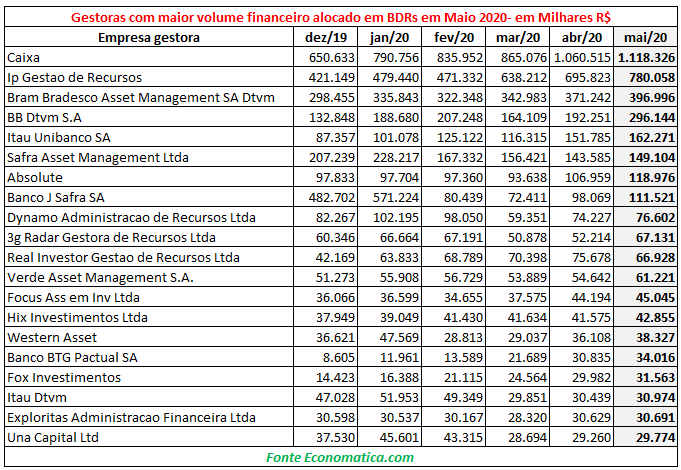Click the 'mar/20' column header
681x470 pixels.
coord(518,37)
